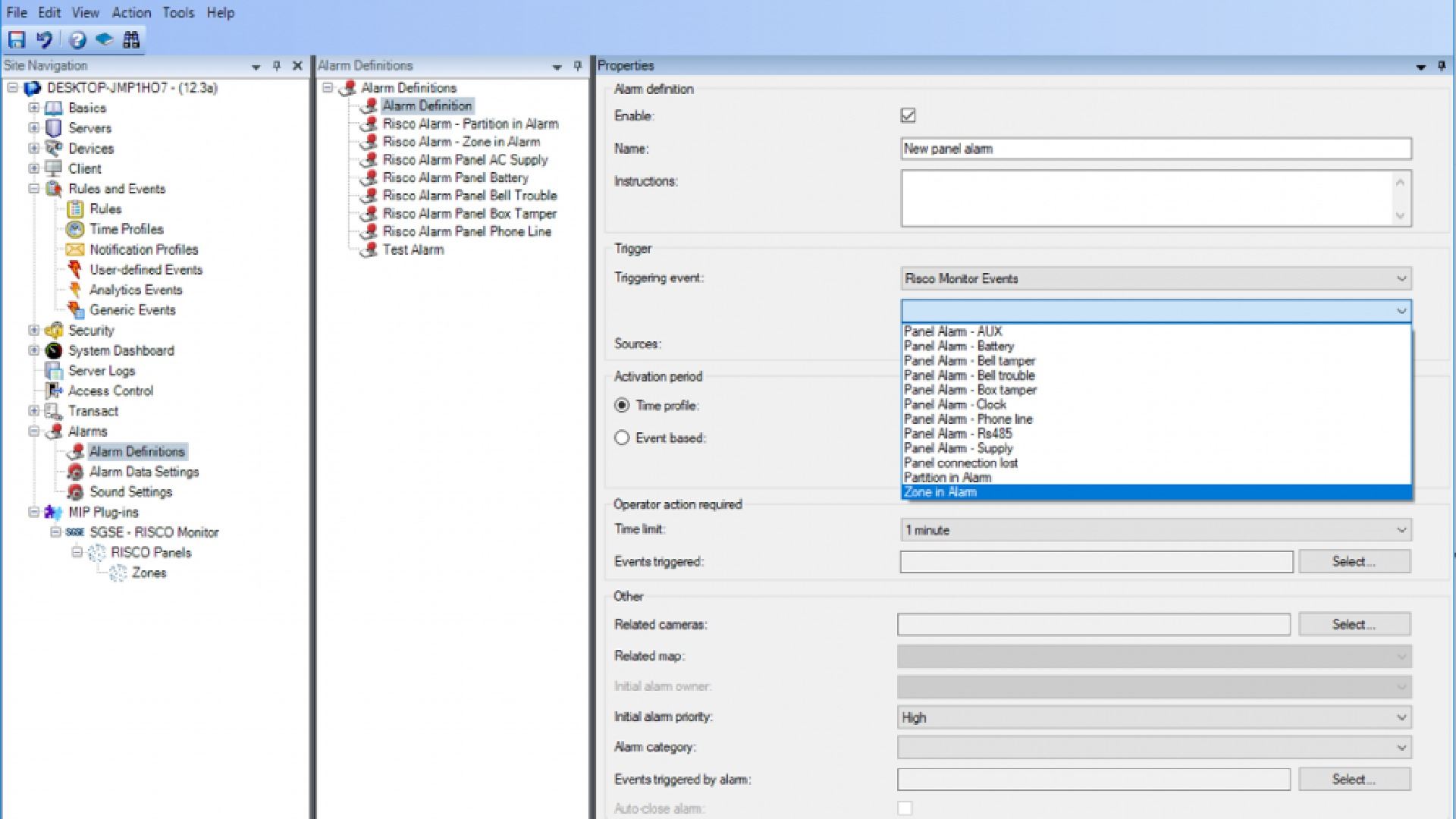
Task: Click the Security keys icon
Action: pyautogui.click(x=54, y=331)
